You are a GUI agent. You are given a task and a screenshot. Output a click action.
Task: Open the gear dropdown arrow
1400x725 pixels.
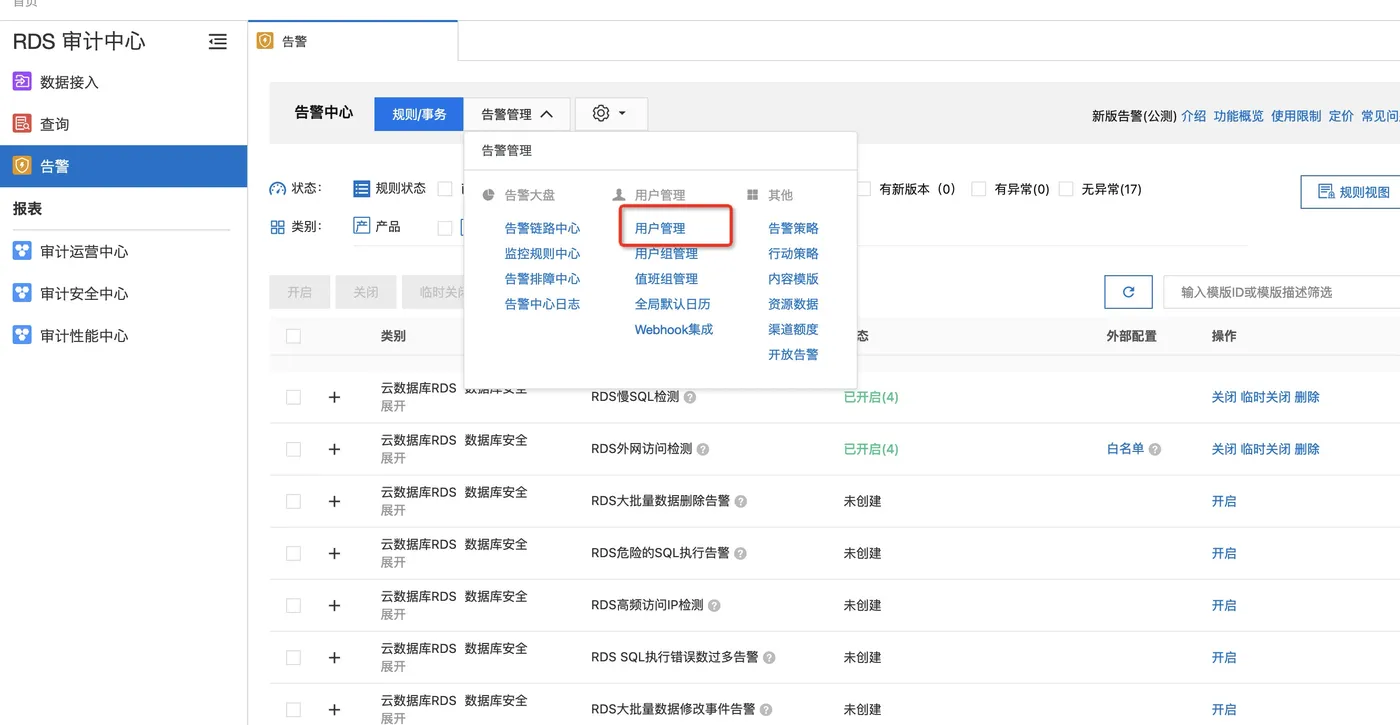(622, 114)
